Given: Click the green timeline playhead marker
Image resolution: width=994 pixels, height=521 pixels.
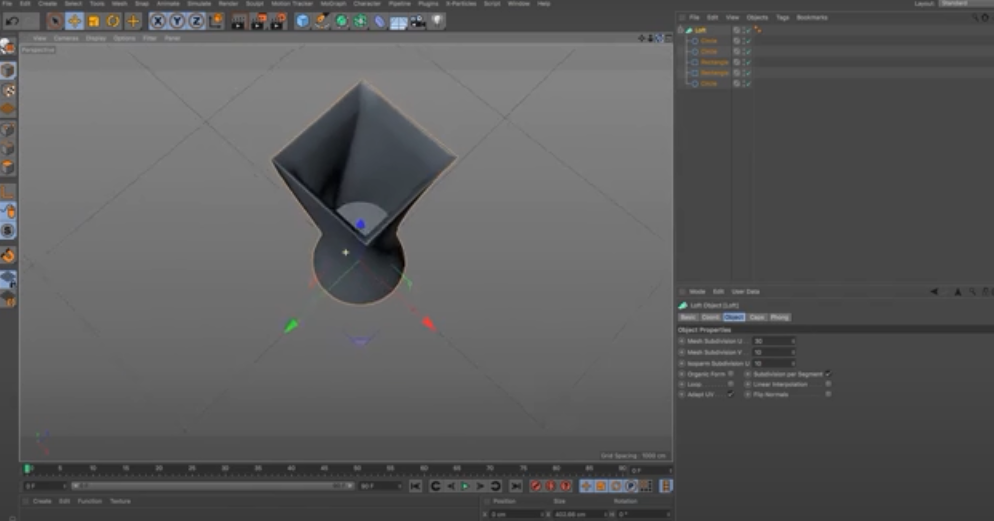Looking at the screenshot, I should tap(28, 468).
